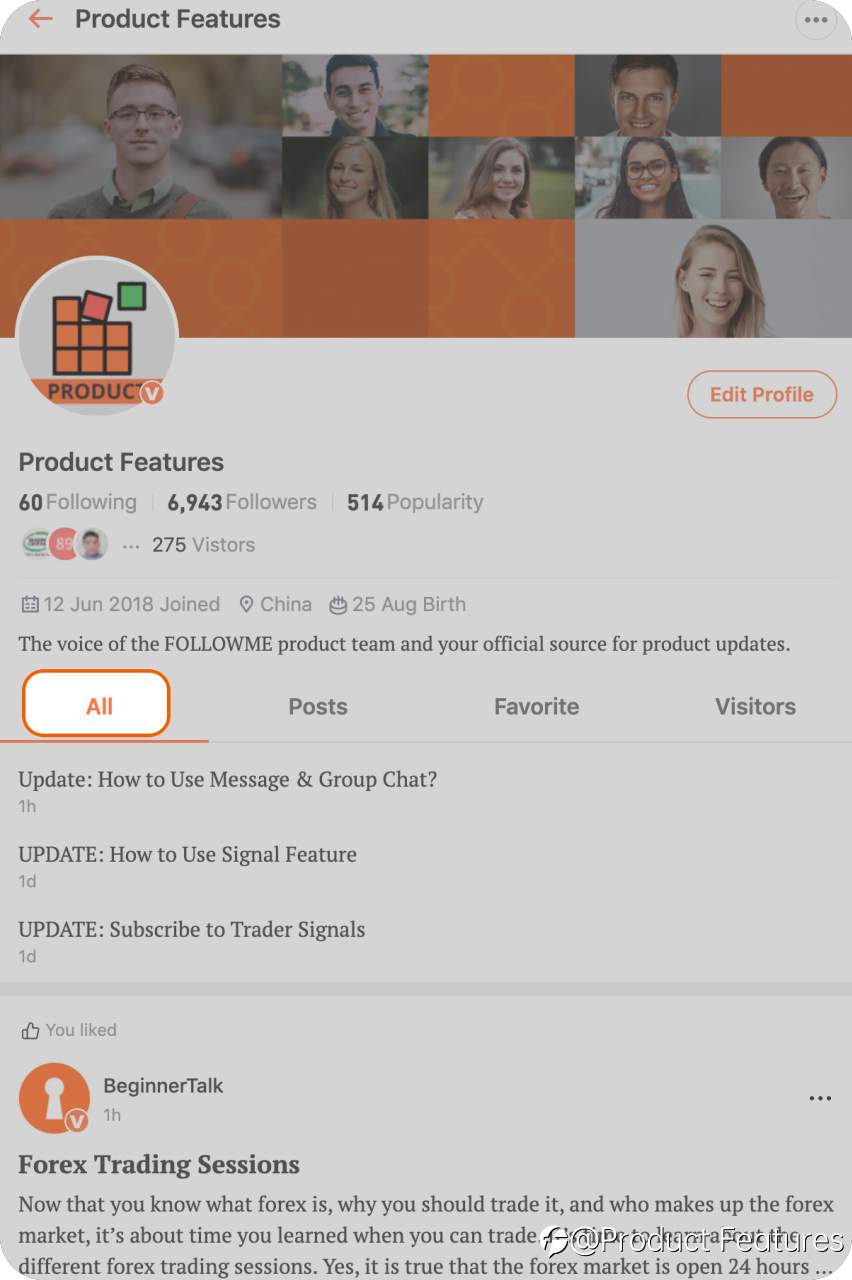Expand visitor avatars ellipsis near 275 Vistors
This screenshot has width=852, height=1280.
point(131,545)
